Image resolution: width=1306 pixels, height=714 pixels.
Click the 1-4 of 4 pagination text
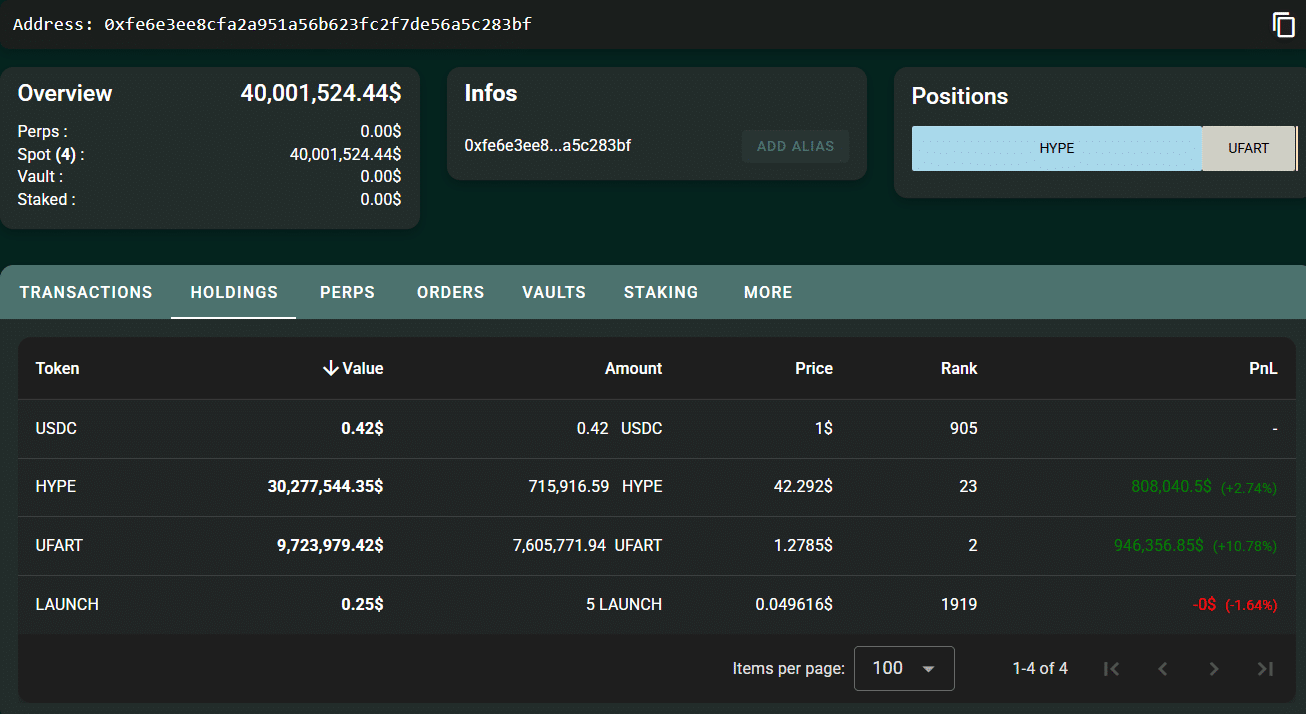(x=1040, y=668)
